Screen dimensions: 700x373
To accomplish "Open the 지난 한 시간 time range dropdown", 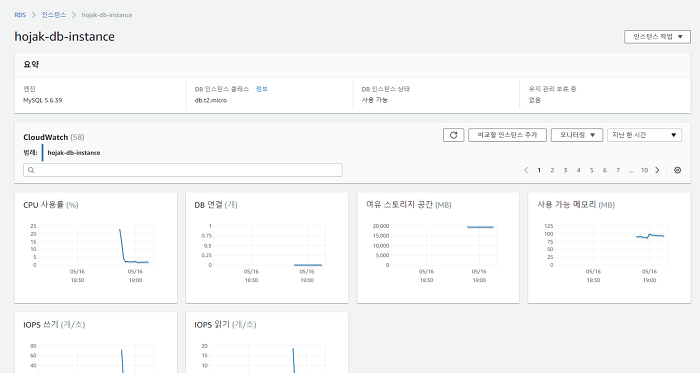I will tap(644, 135).
